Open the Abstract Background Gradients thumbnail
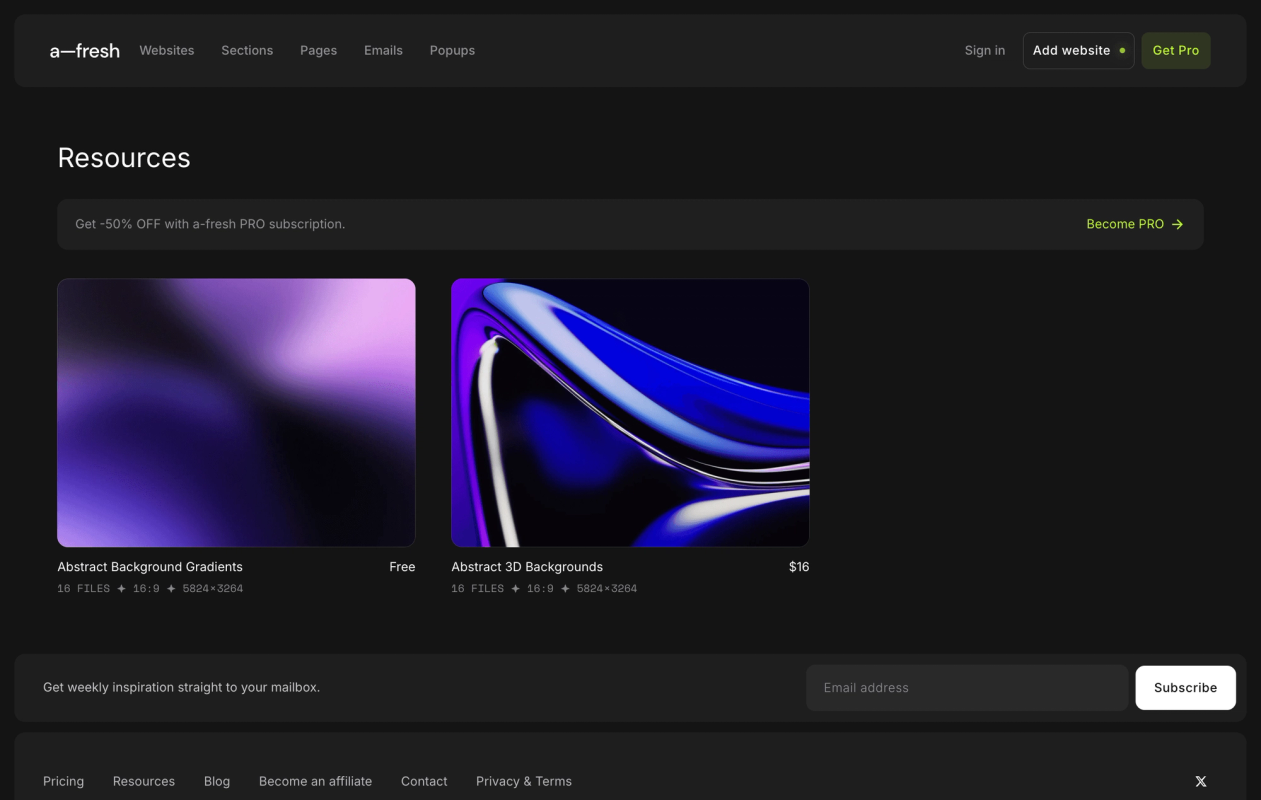1261x800 pixels. (x=236, y=412)
